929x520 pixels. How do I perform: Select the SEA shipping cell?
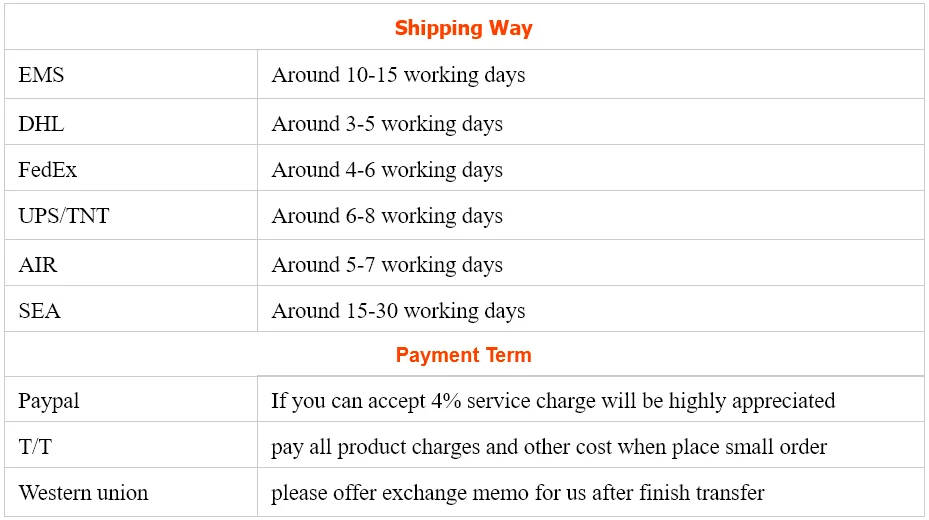(40, 311)
